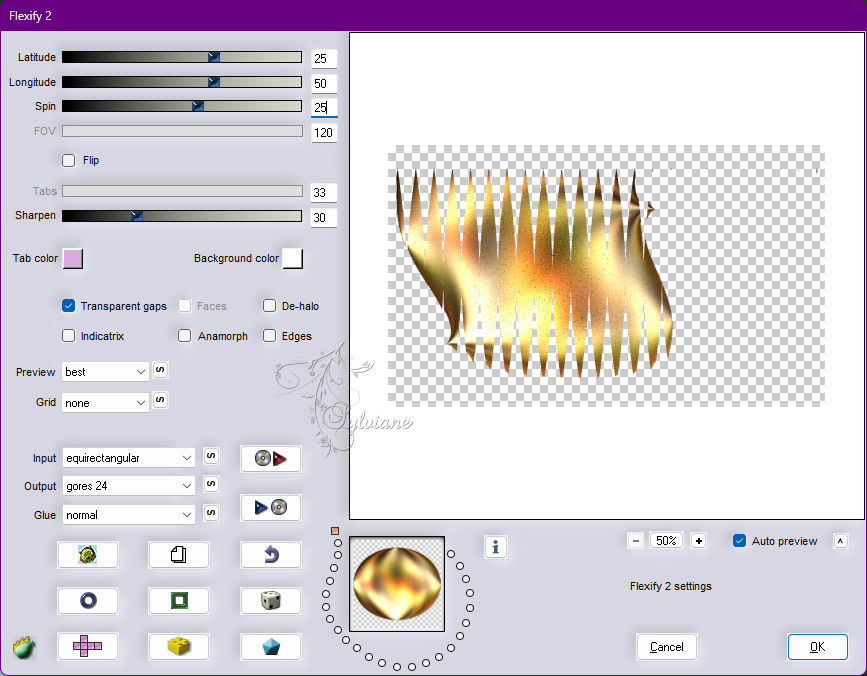867x676 pixels.
Task: Click the Longitude value field
Action: click(x=324, y=83)
